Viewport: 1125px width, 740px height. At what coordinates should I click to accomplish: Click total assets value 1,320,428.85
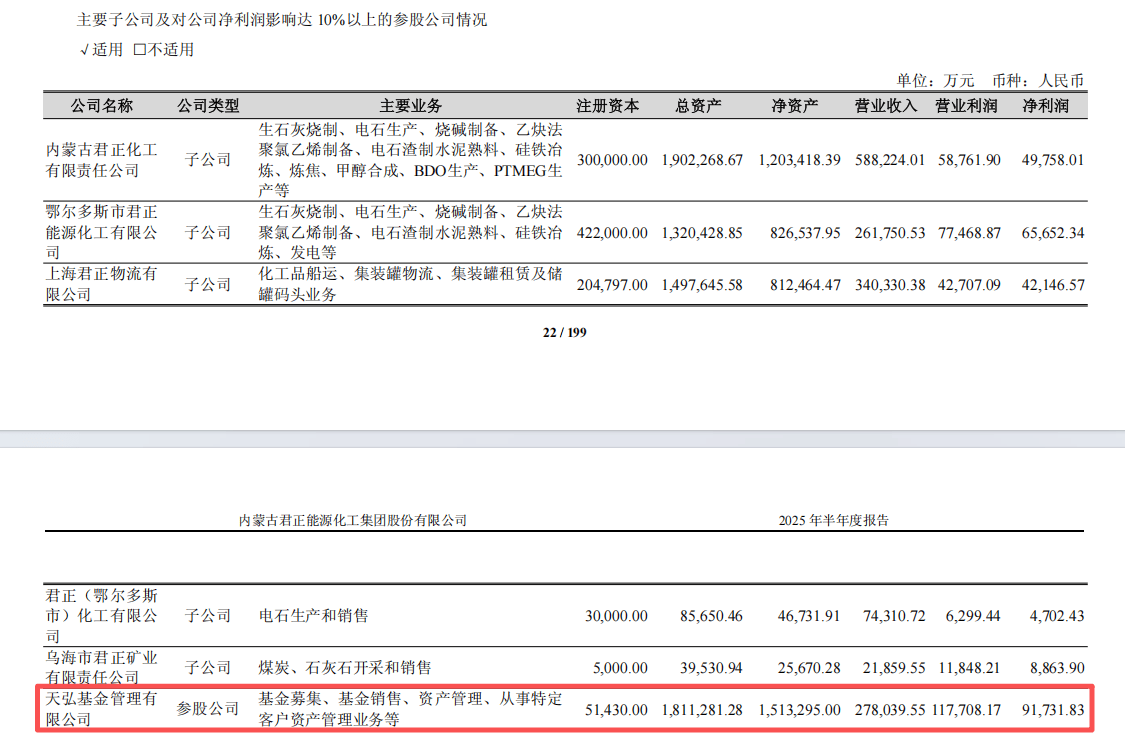point(702,233)
